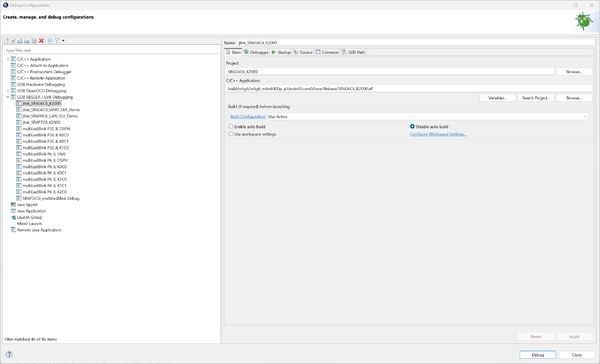The width and height of the screenshot is (600, 364).
Task: Click the New launch configuration icon
Action: [7, 41]
